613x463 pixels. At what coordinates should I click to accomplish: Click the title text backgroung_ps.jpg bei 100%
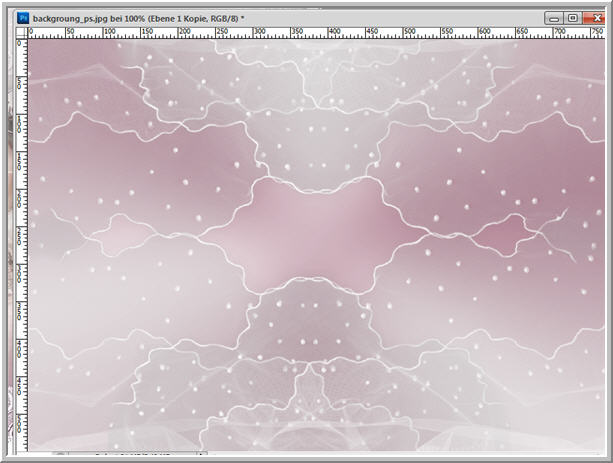89,18
